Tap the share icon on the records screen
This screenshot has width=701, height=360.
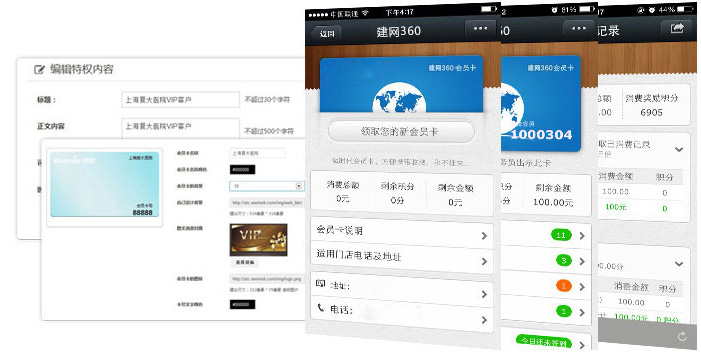point(677,28)
